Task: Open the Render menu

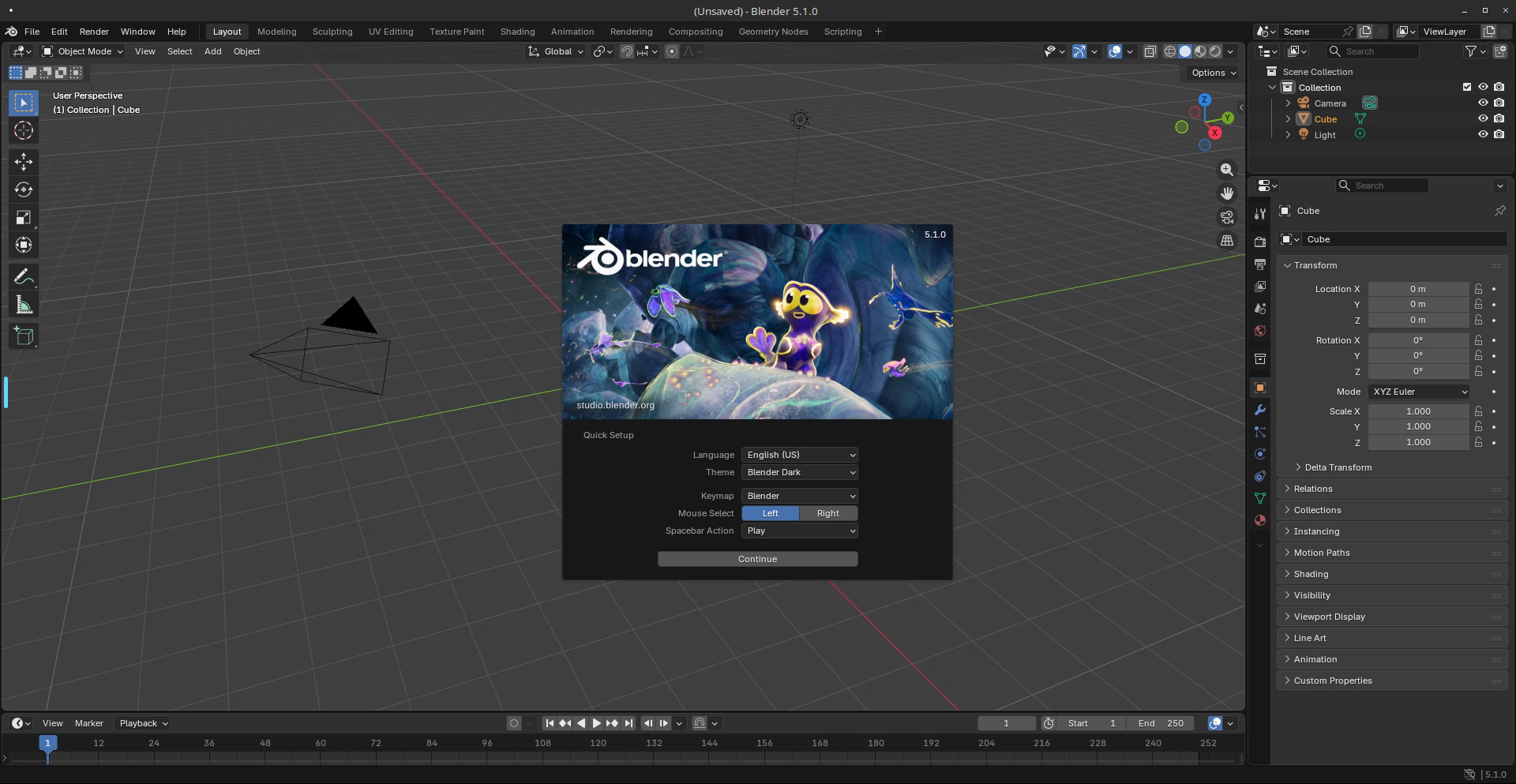Action: [x=94, y=32]
